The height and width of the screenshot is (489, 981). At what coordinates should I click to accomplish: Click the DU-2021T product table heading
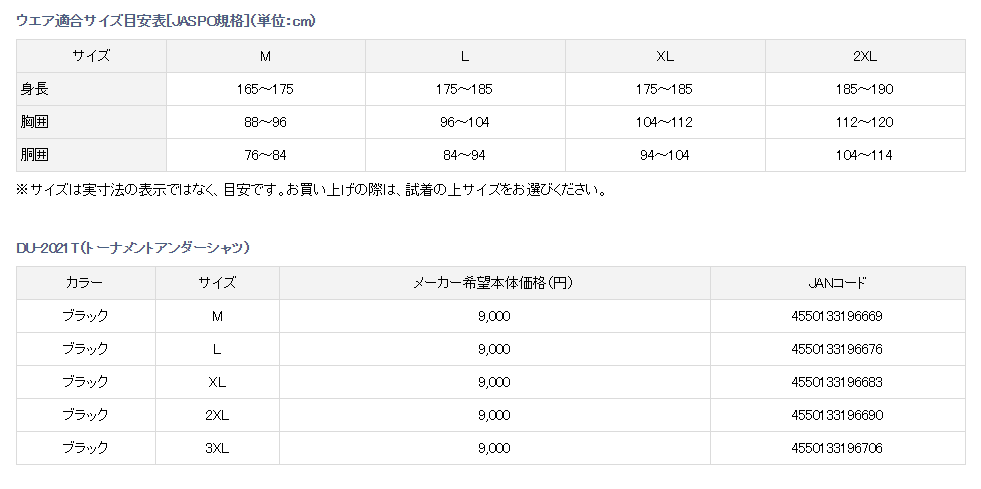[133, 247]
